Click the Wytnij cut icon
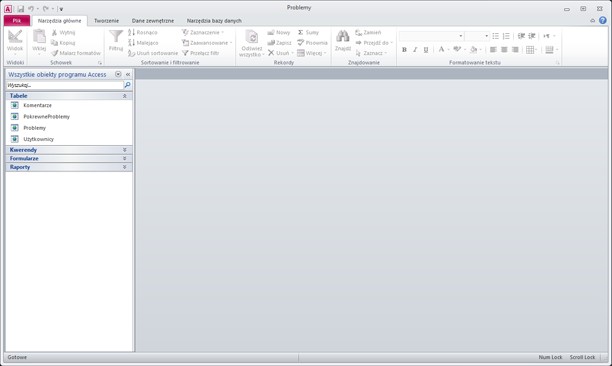The width and height of the screenshot is (612, 366). (55, 32)
